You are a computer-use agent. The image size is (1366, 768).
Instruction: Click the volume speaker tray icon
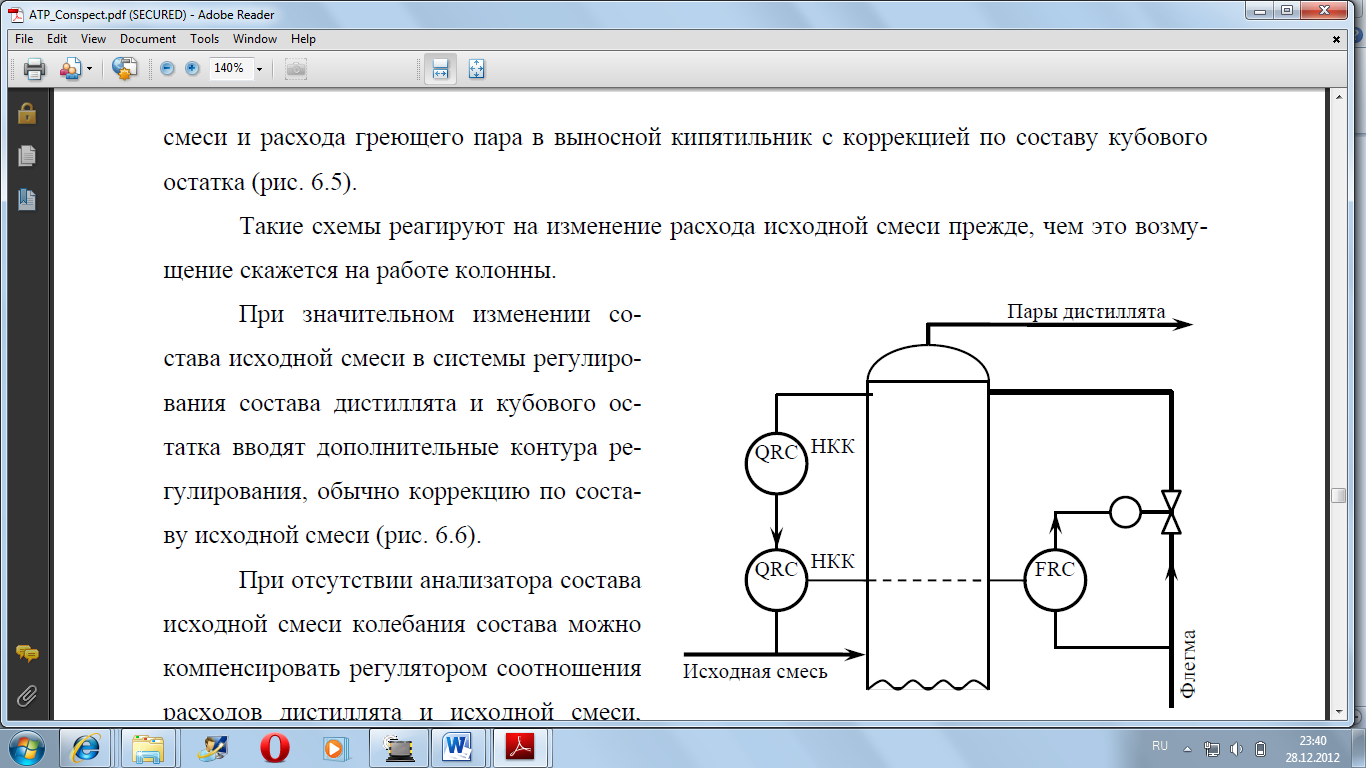tap(1235, 747)
